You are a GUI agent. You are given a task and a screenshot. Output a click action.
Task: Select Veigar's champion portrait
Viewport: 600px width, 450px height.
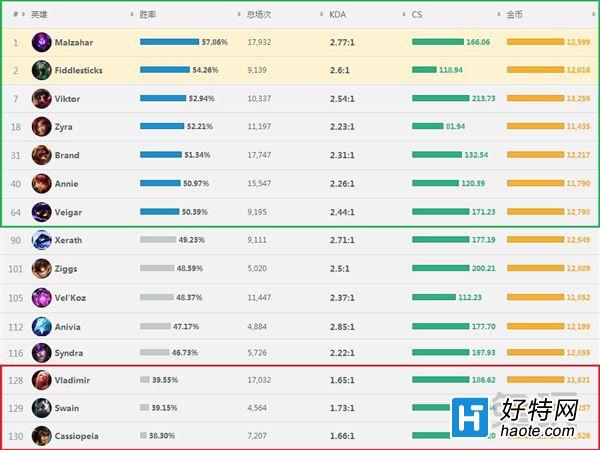click(x=41, y=212)
